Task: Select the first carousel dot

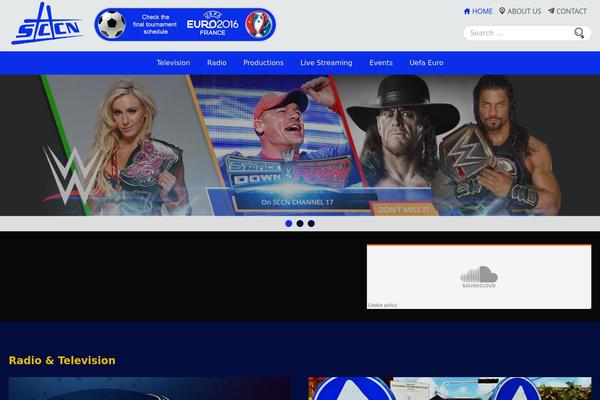Action: coord(289,223)
